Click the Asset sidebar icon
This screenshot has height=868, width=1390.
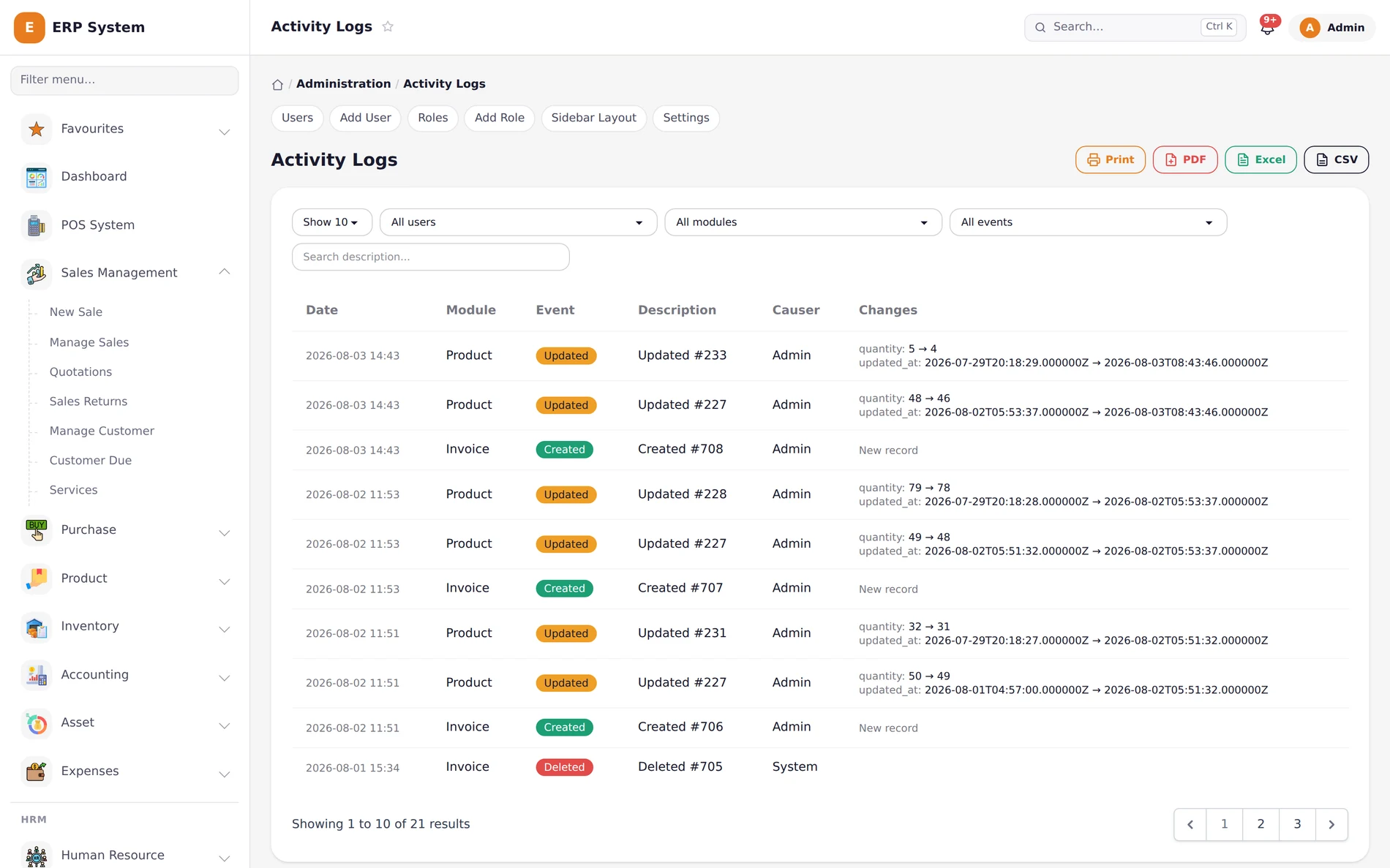click(37, 723)
